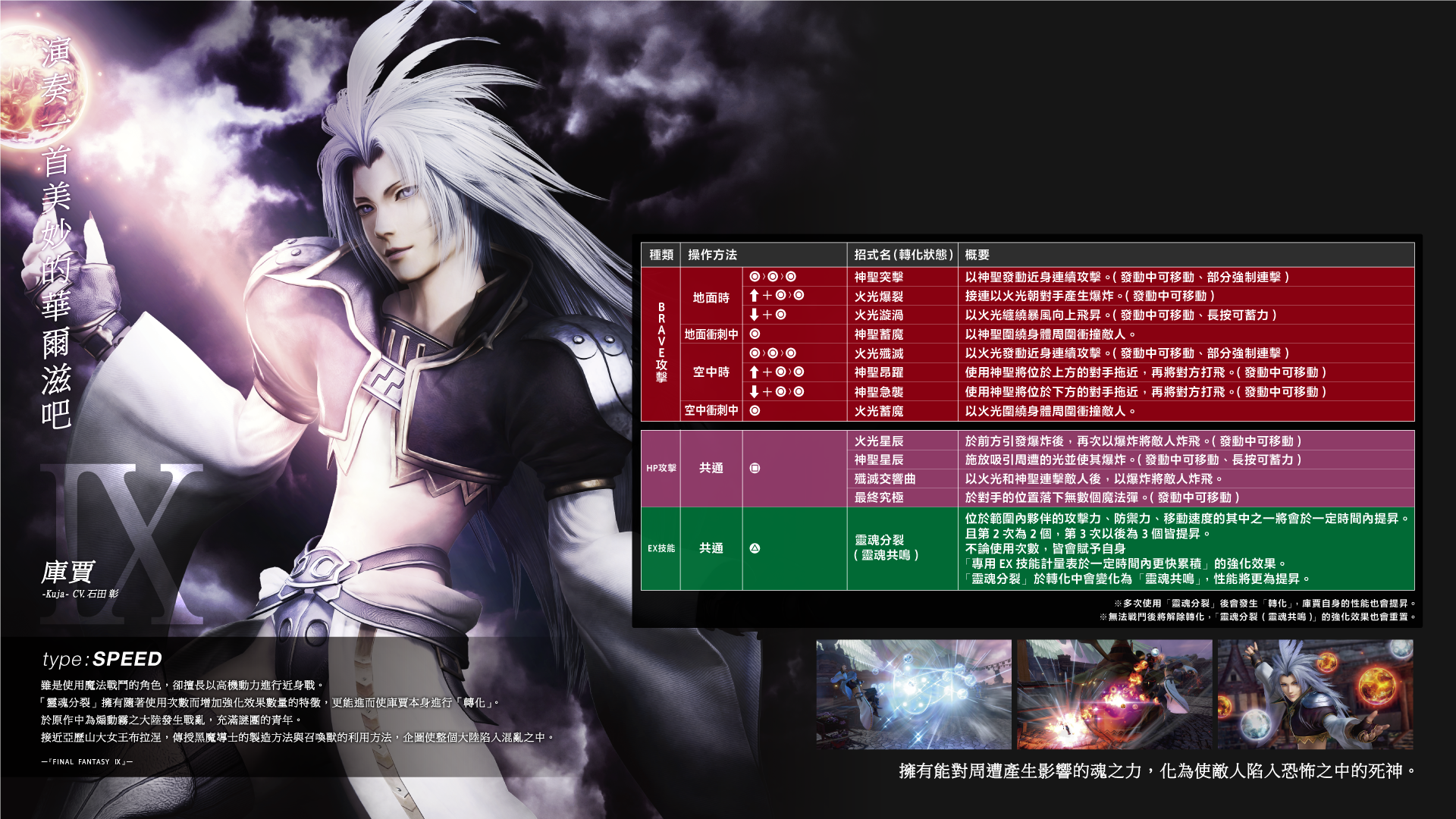Click the button combo icons for 神聖突擊
Screen dimensions: 1456x819
(773, 277)
